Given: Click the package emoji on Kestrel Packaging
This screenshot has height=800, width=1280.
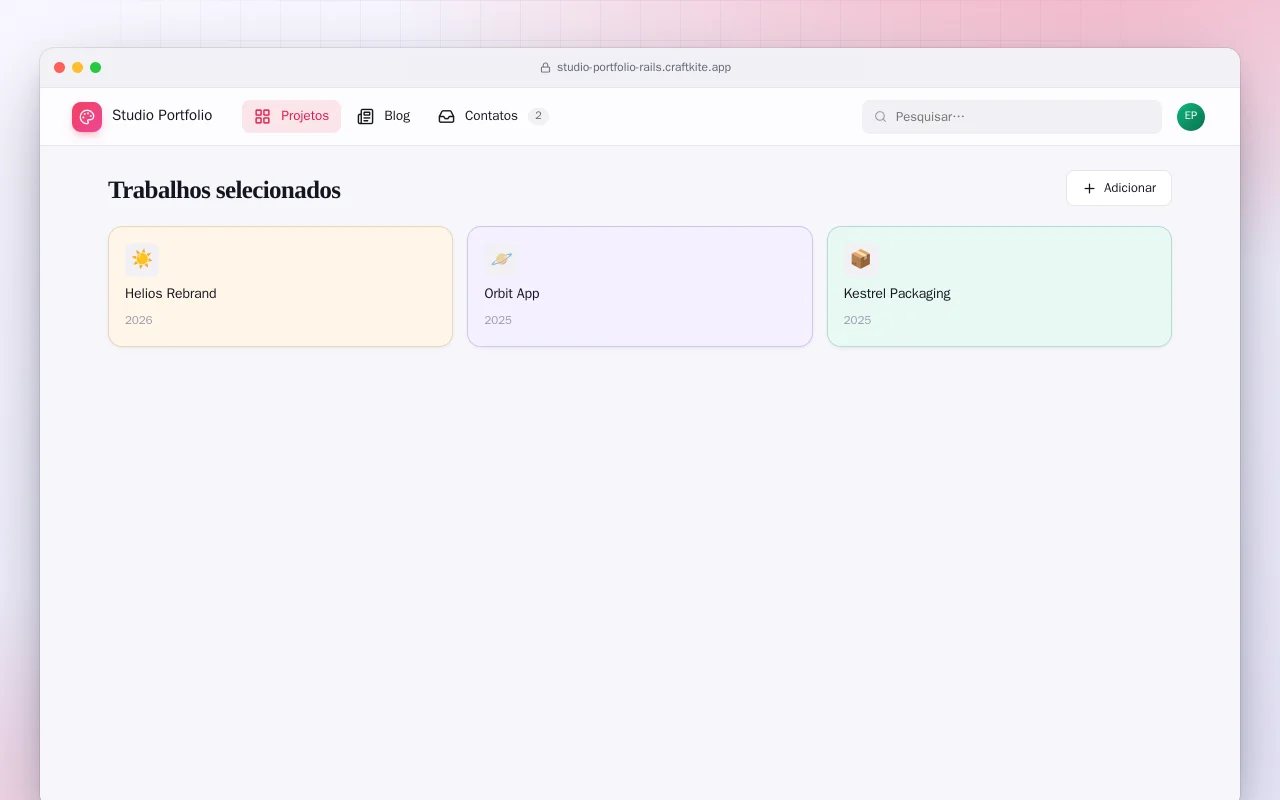Looking at the screenshot, I should click(860, 259).
